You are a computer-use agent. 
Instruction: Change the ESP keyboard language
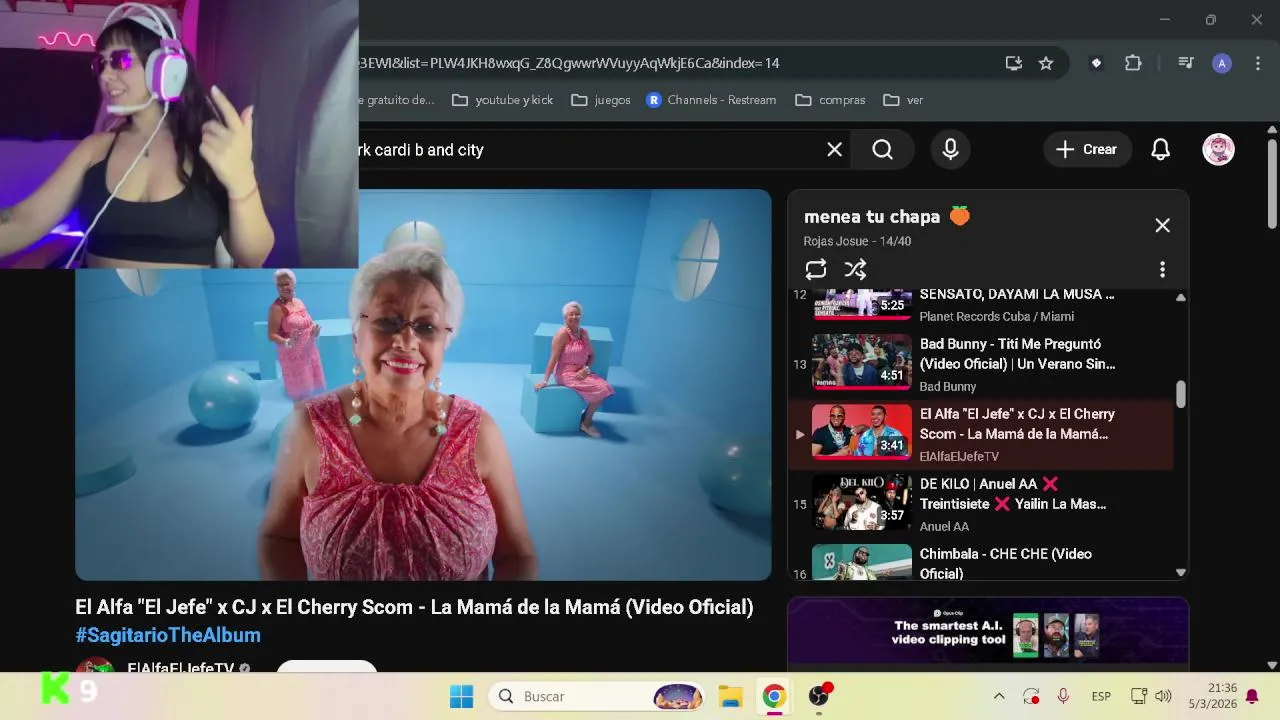(x=1101, y=696)
